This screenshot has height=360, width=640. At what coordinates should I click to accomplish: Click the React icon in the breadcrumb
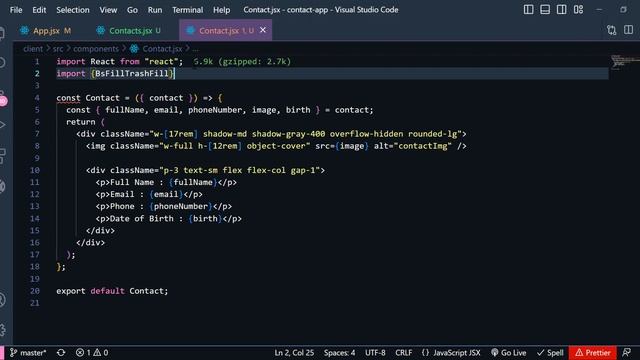pyautogui.click(x=134, y=49)
